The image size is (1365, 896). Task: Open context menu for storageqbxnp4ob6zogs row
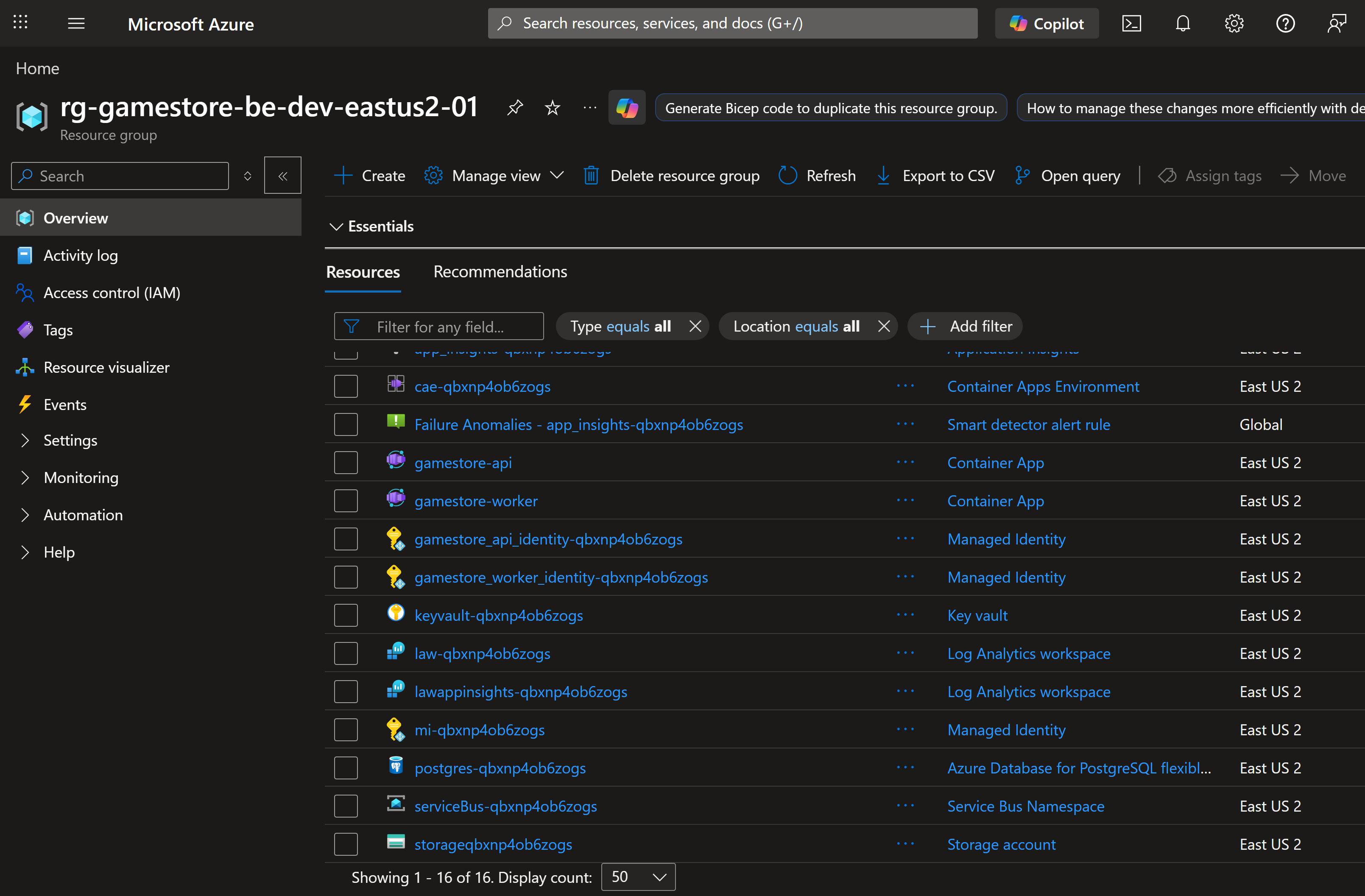(x=906, y=843)
